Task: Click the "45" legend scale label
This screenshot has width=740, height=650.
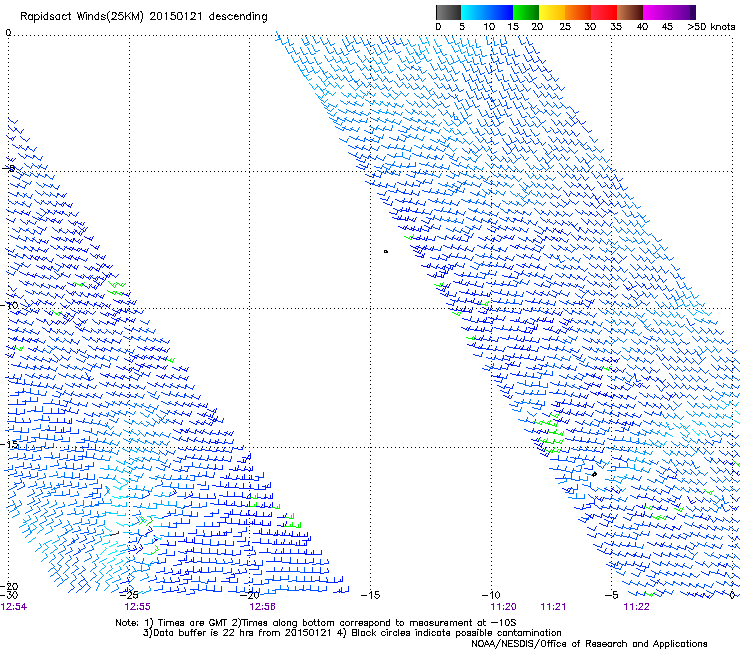Action: [667, 27]
